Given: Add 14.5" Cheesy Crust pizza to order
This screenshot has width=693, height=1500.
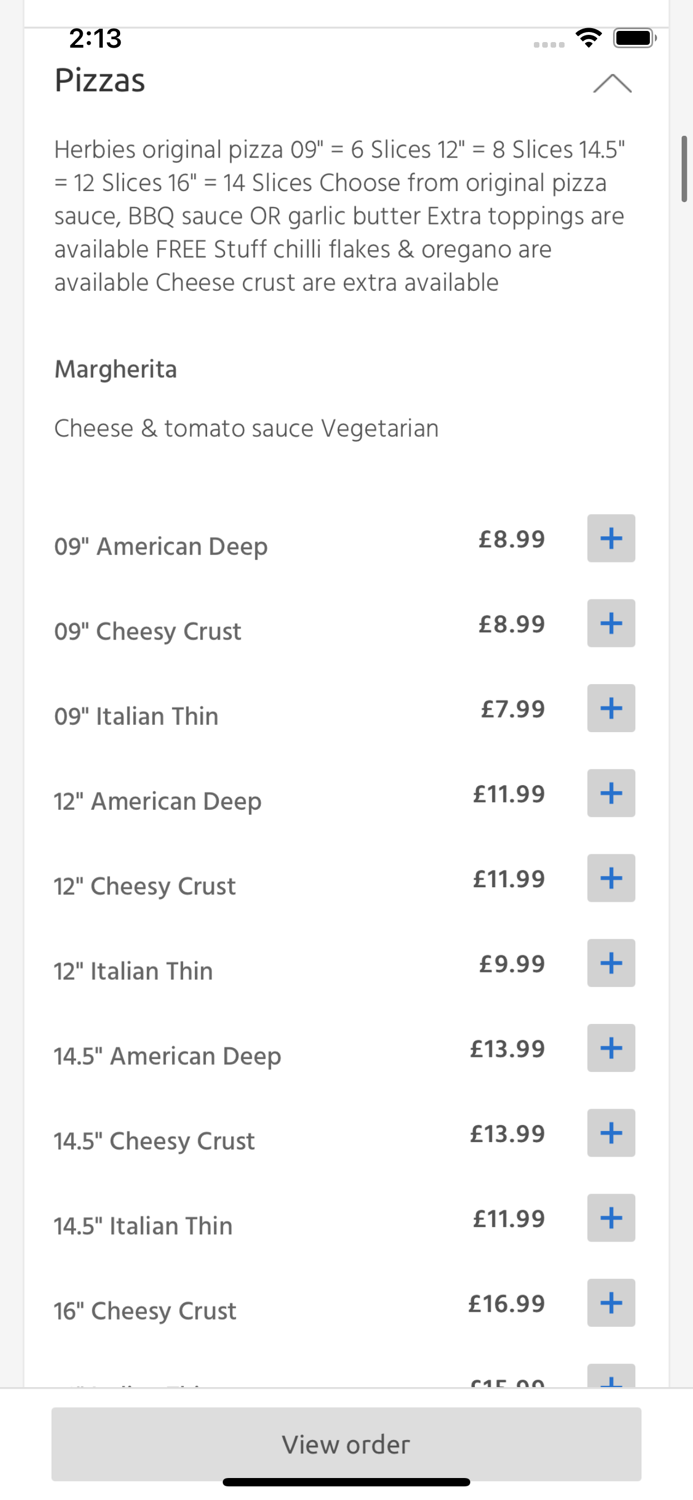Looking at the screenshot, I should [611, 1133].
